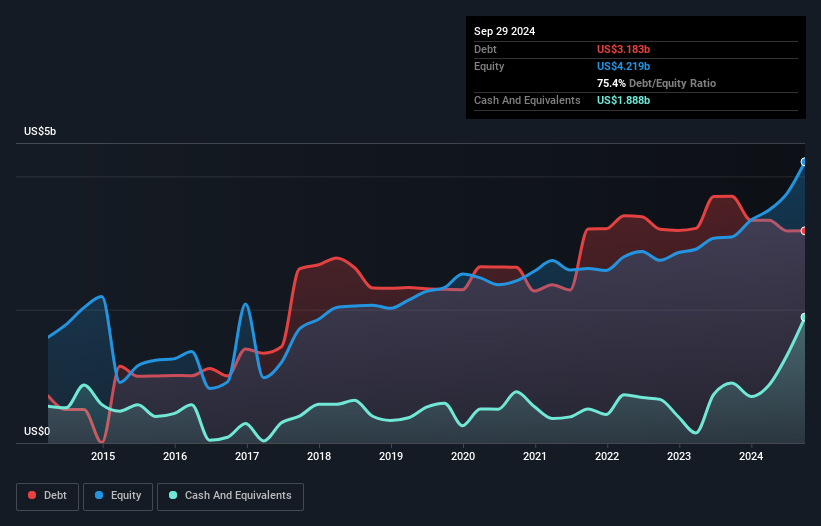
Task: Click the 2022 year tick label
Action: 607,457
